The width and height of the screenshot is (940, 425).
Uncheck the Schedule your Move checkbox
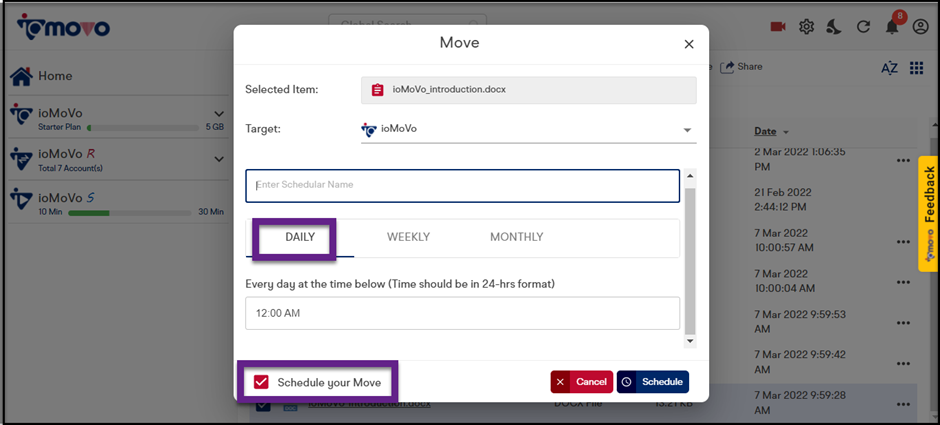pos(261,382)
